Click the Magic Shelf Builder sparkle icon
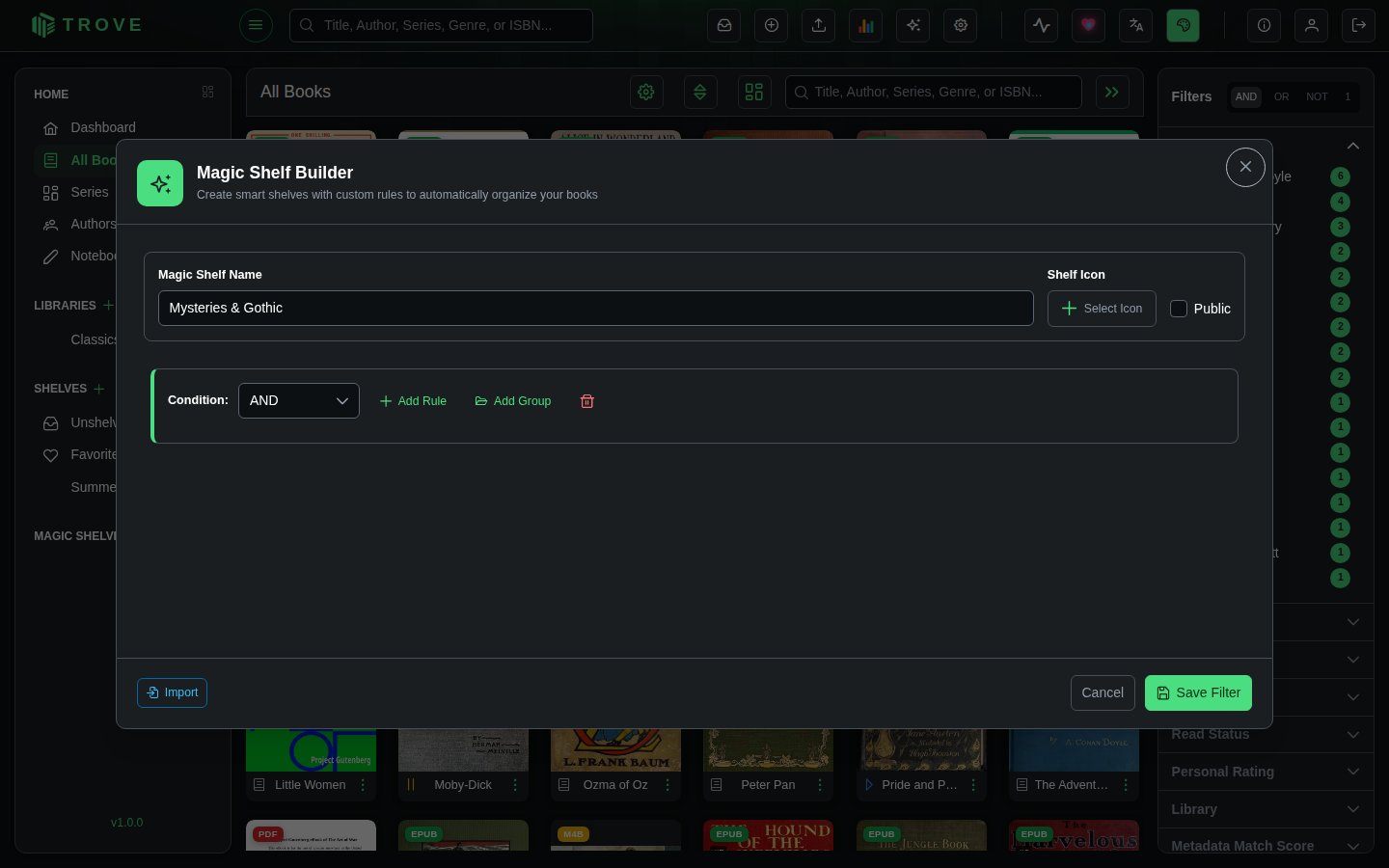 (160, 183)
